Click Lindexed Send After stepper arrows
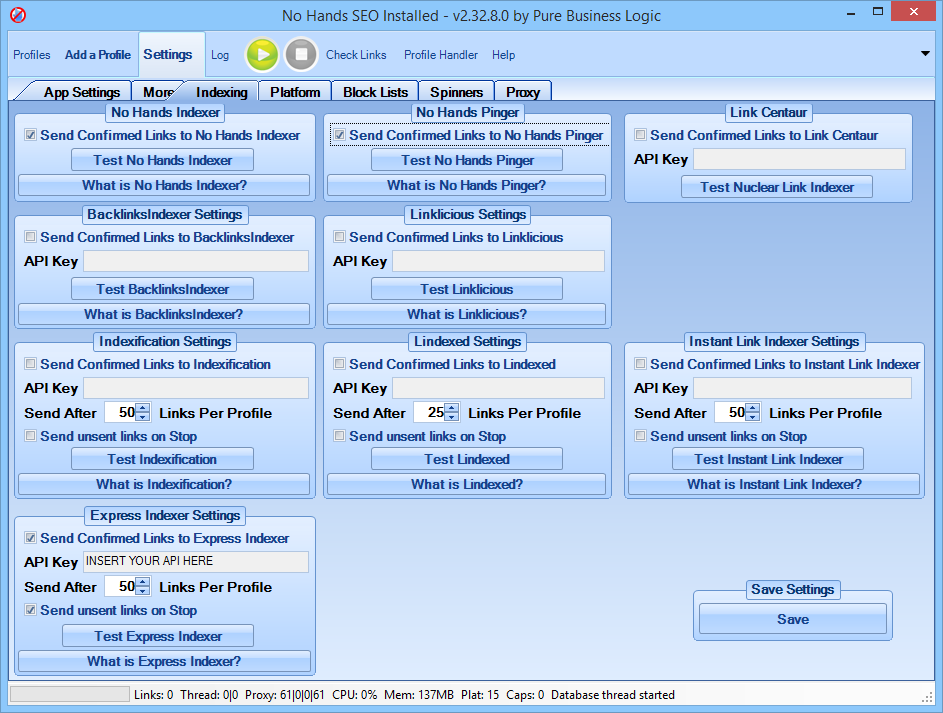943x713 pixels. [x=452, y=412]
